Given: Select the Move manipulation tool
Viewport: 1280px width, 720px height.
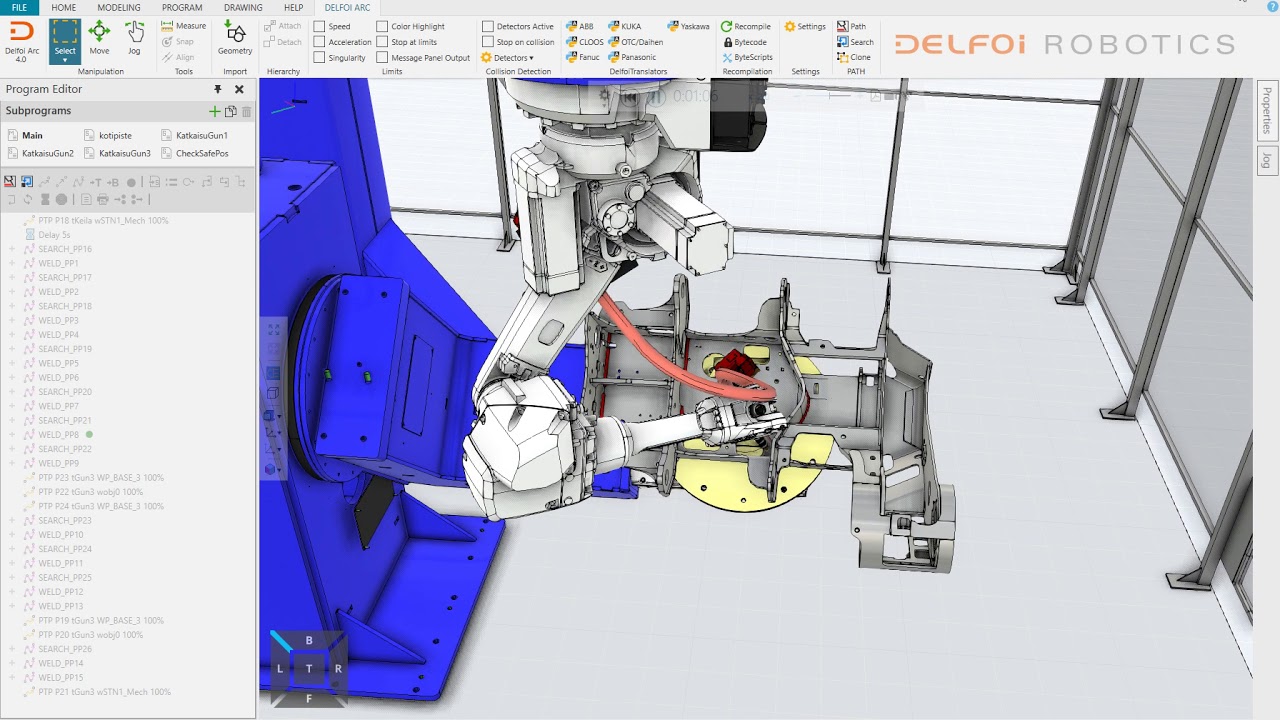Looking at the screenshot, I should [99, 38].
